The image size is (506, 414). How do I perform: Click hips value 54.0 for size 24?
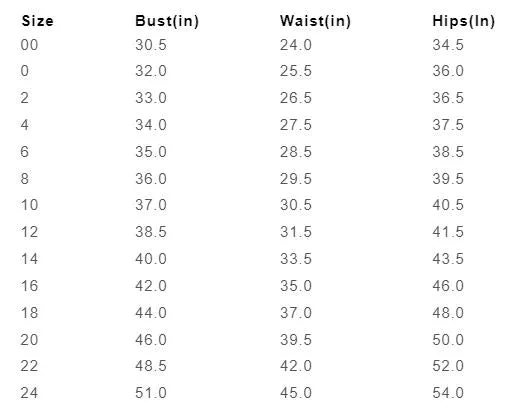tap(448, 393)
